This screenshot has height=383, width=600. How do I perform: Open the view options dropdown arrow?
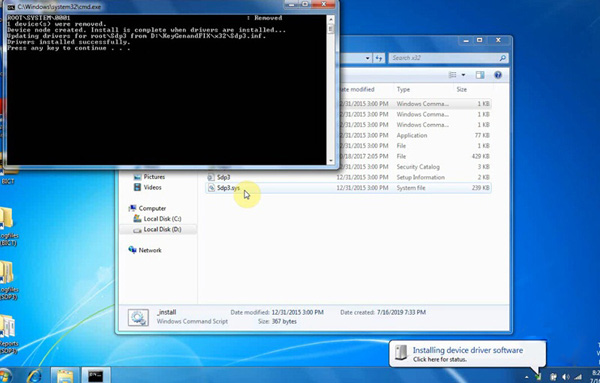tap(463, 75)
